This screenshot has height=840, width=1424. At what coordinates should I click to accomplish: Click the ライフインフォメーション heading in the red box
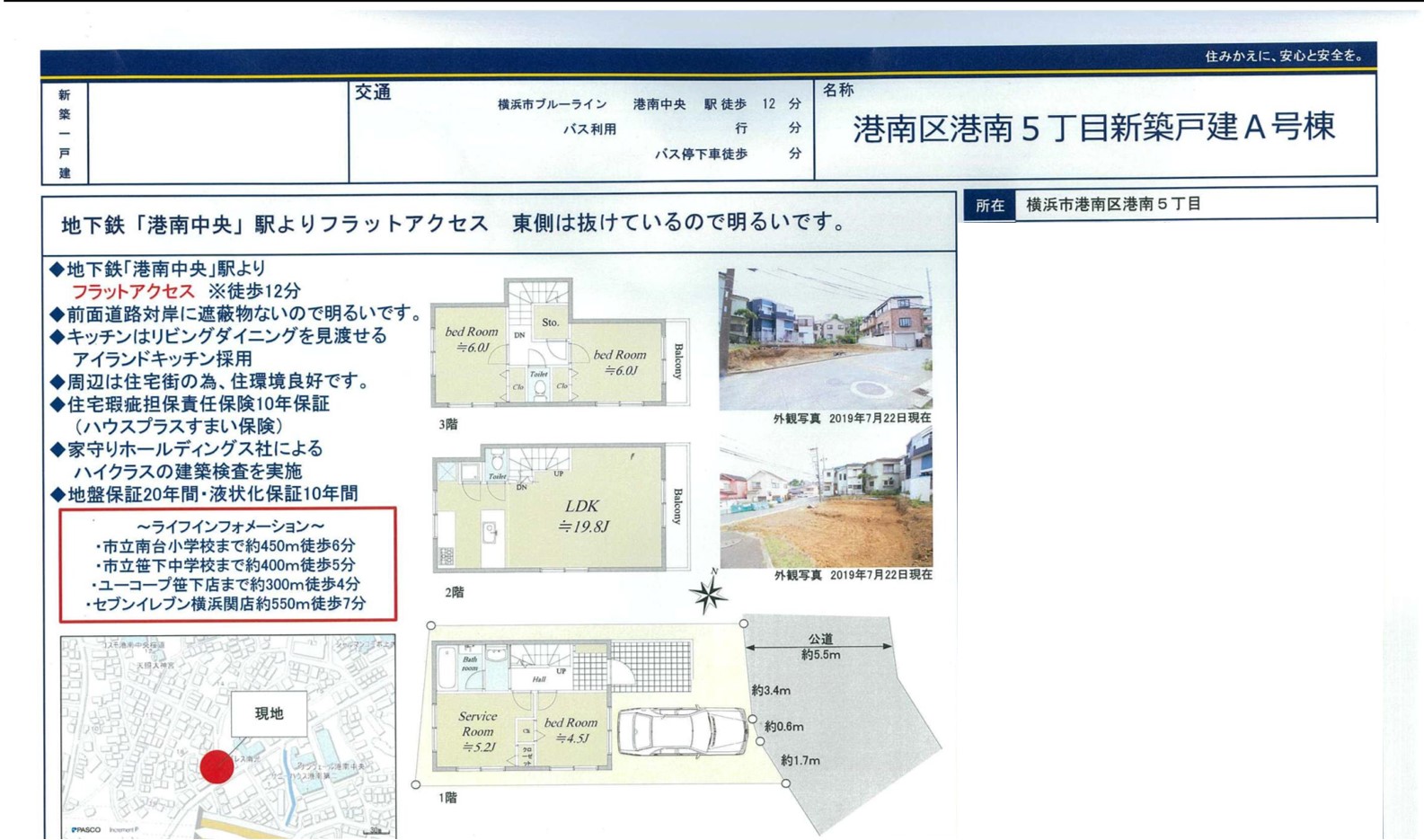click(x=230, y=526)
